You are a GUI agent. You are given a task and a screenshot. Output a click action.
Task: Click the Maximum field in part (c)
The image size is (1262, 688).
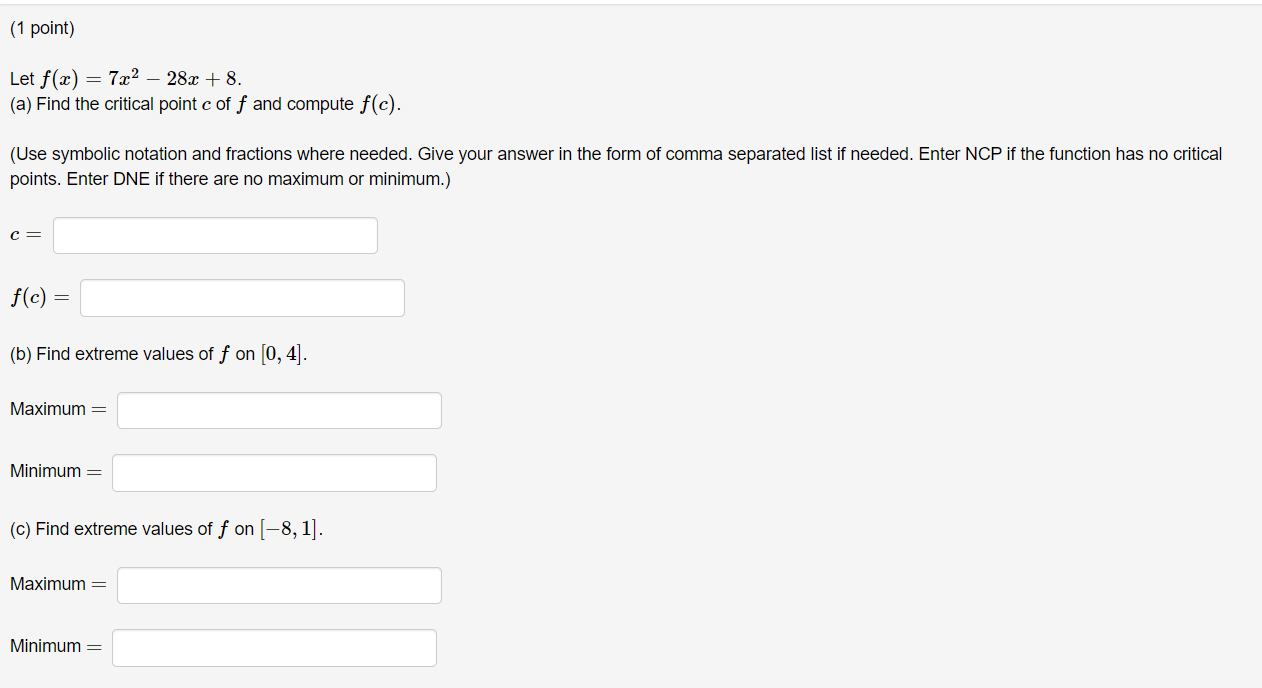point(279,585)
